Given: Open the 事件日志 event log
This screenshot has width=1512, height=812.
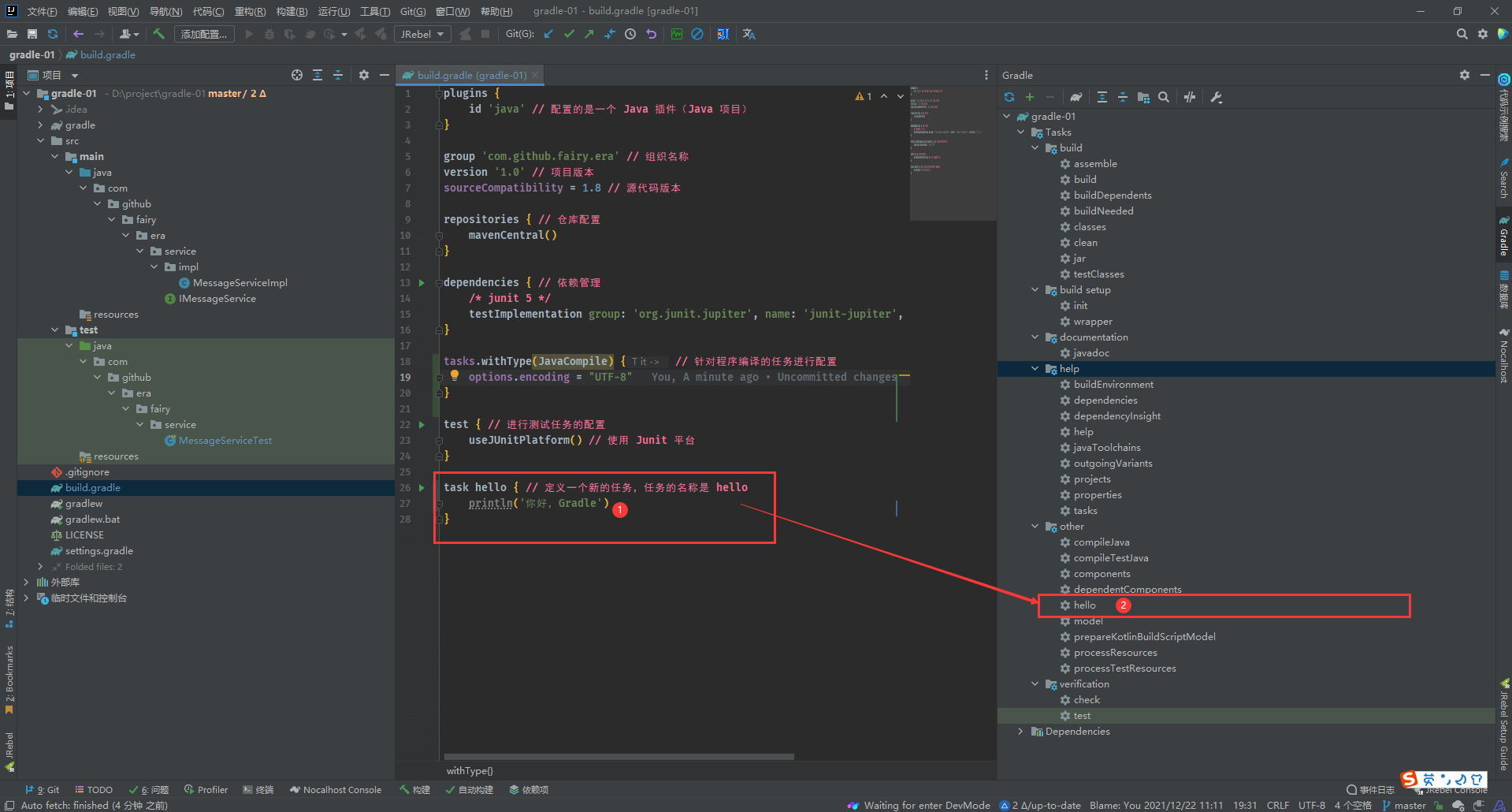Looking at the screenshot, I should [1370, 789].
